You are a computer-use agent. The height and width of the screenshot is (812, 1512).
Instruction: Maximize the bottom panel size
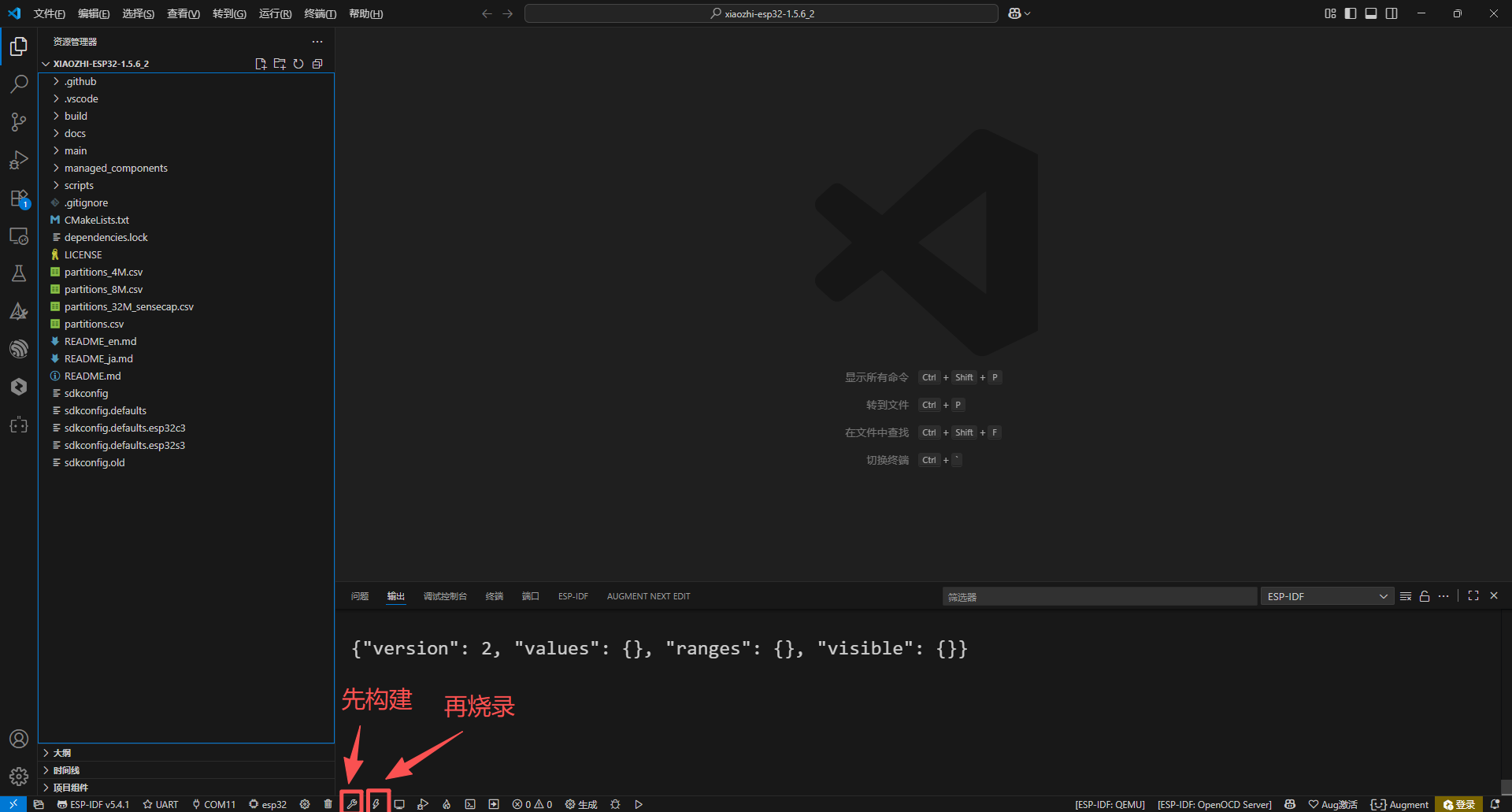(x=1473, y=596)
